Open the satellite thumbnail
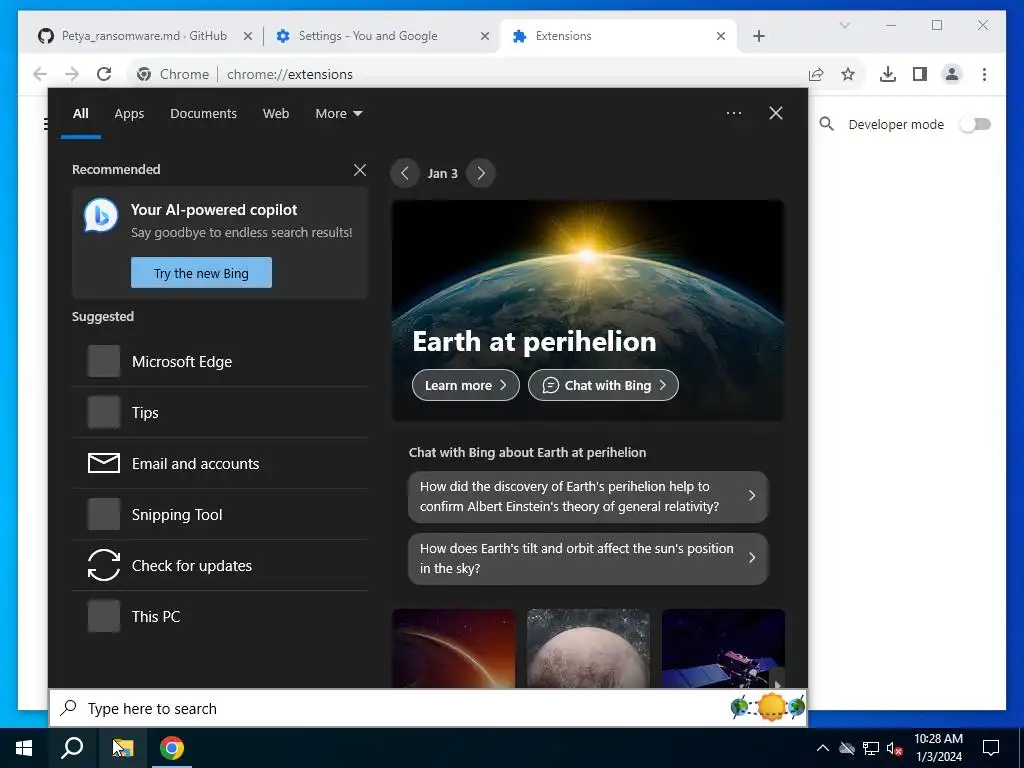This screenshot has width=1024, height=768. [723, 648]
